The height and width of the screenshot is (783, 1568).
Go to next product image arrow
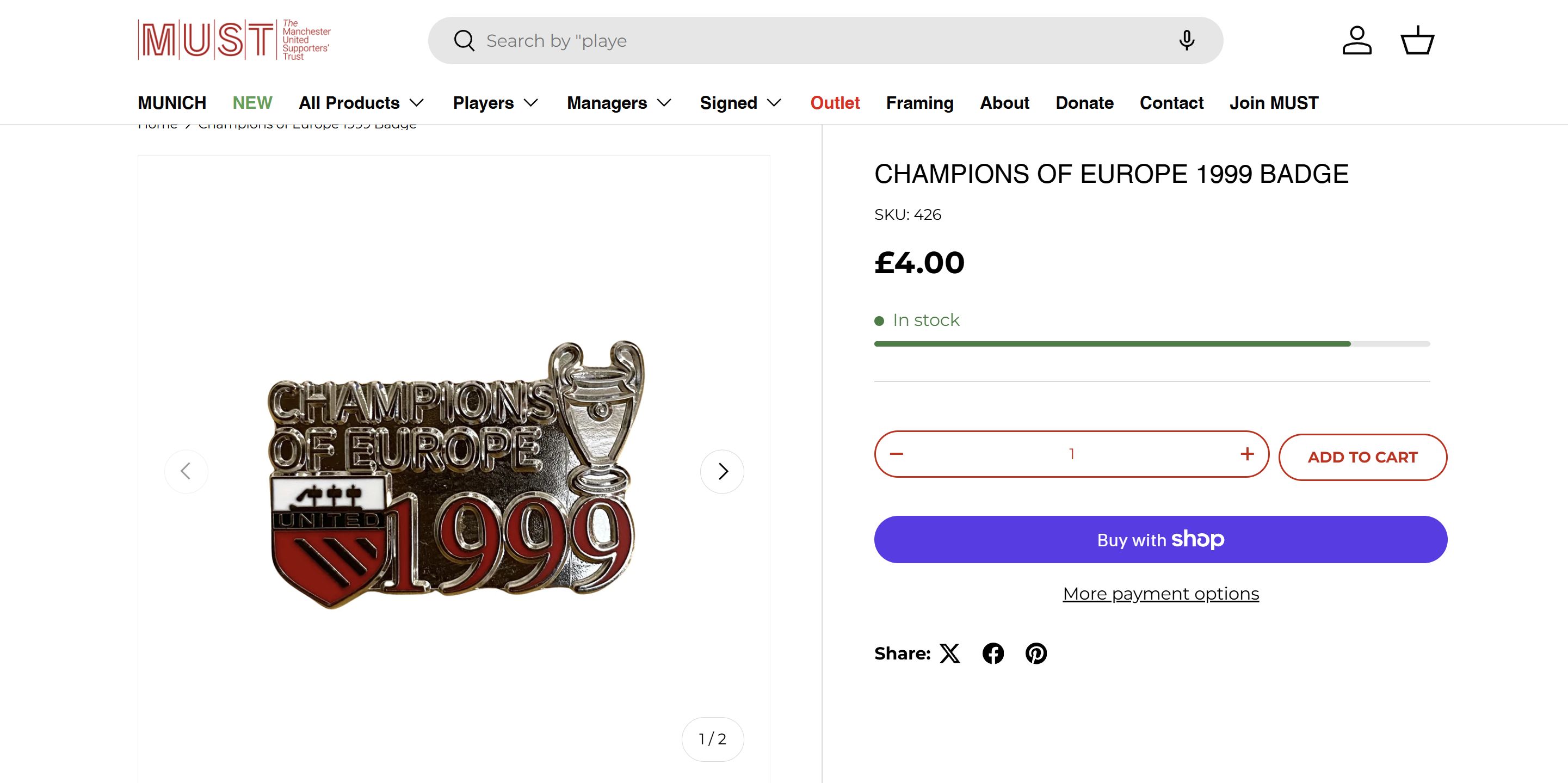click(x=722, y=471)
